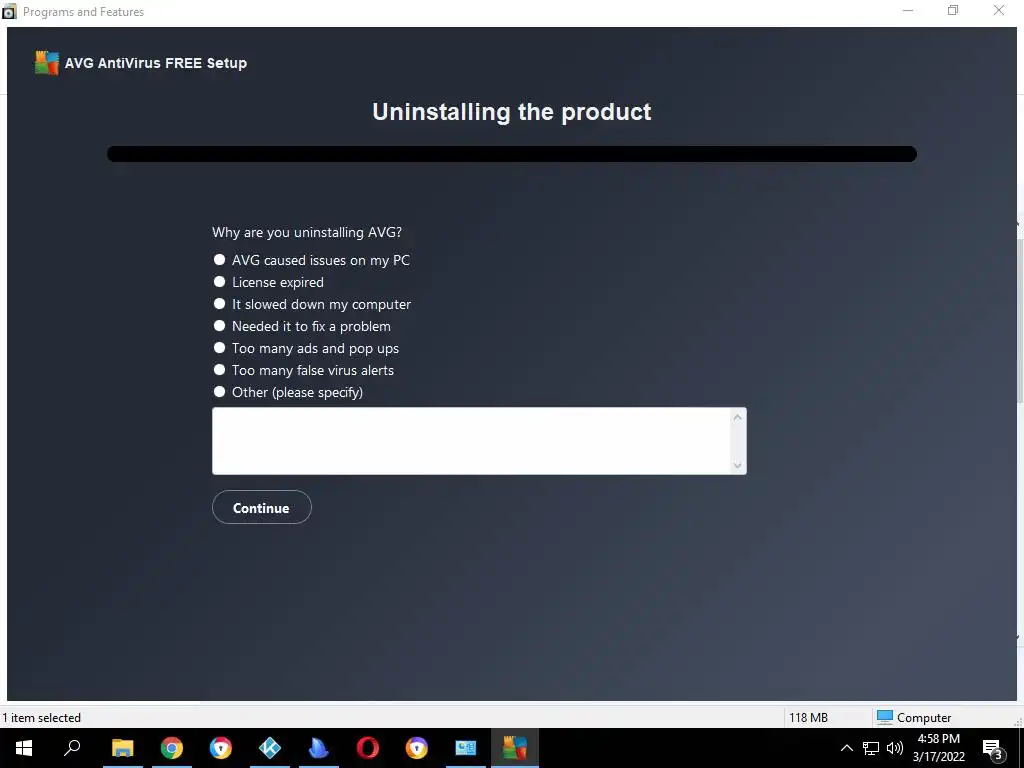Image resolution: width=1024 pixels, height=768 pixels.
Task: Select 'Needed it to fix a problem'
Action: tap(219, 326)
